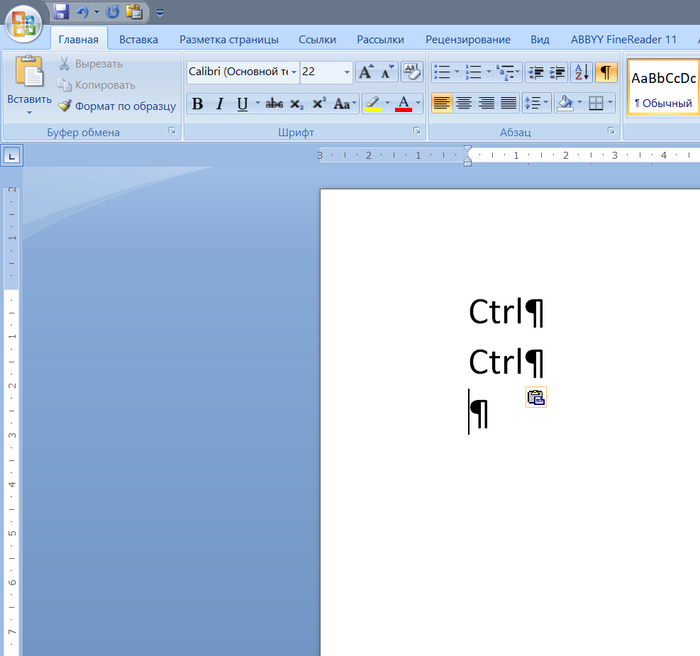Viewport: 700px width, 656px height.
Task: Customize quick access toolbar dropdown
Action: (x=159, y=13)
